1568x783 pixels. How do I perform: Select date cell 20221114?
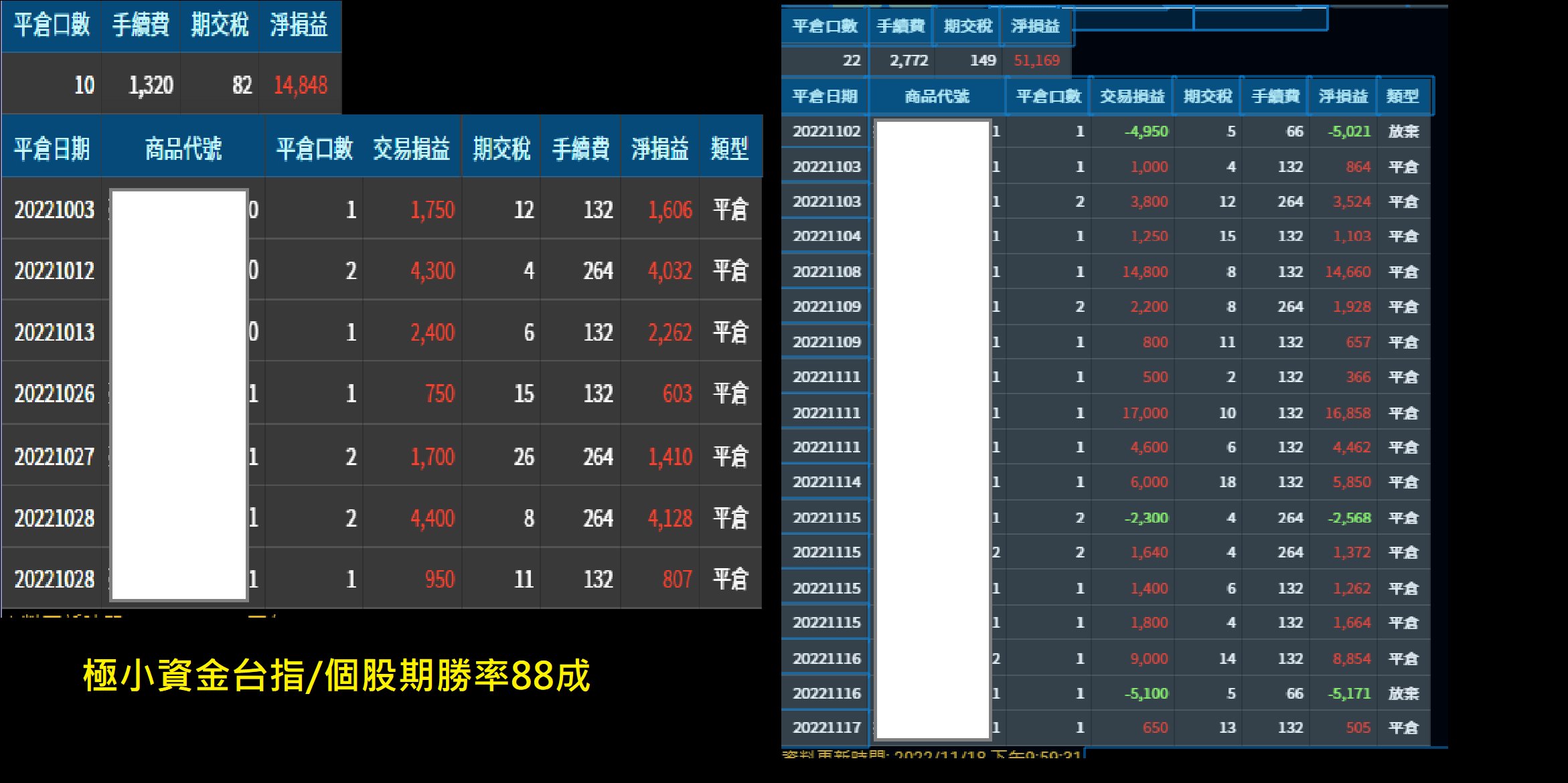pyautogui.click(x=827, y=482)
